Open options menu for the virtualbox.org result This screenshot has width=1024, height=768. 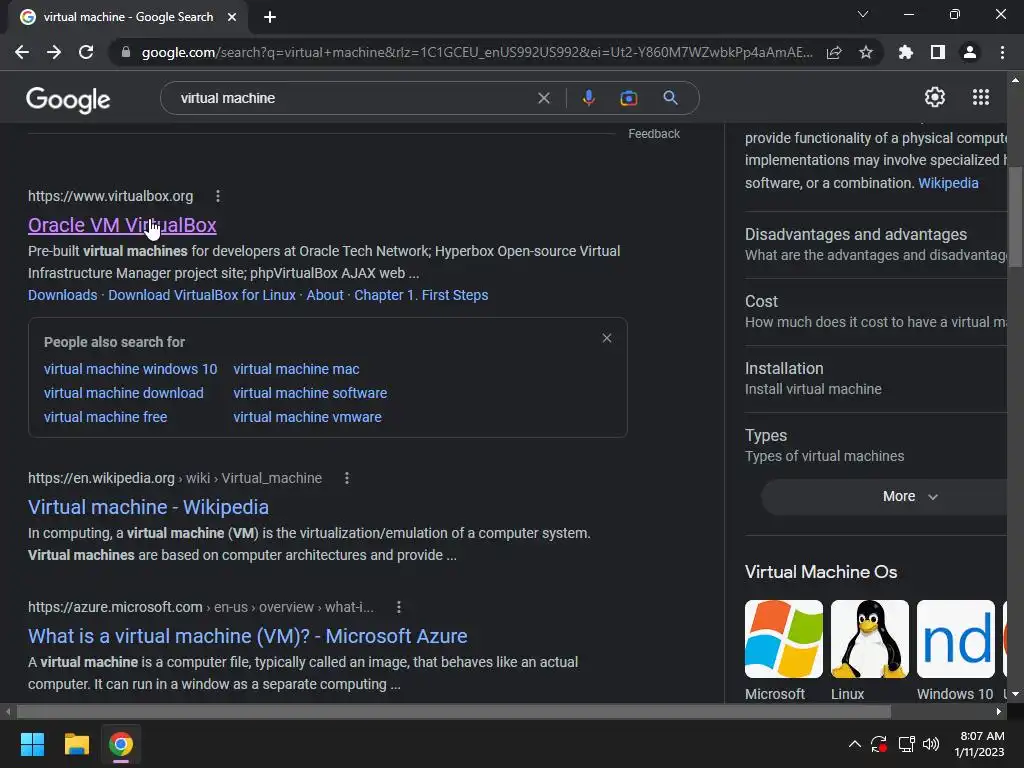[x=218, y=196]
